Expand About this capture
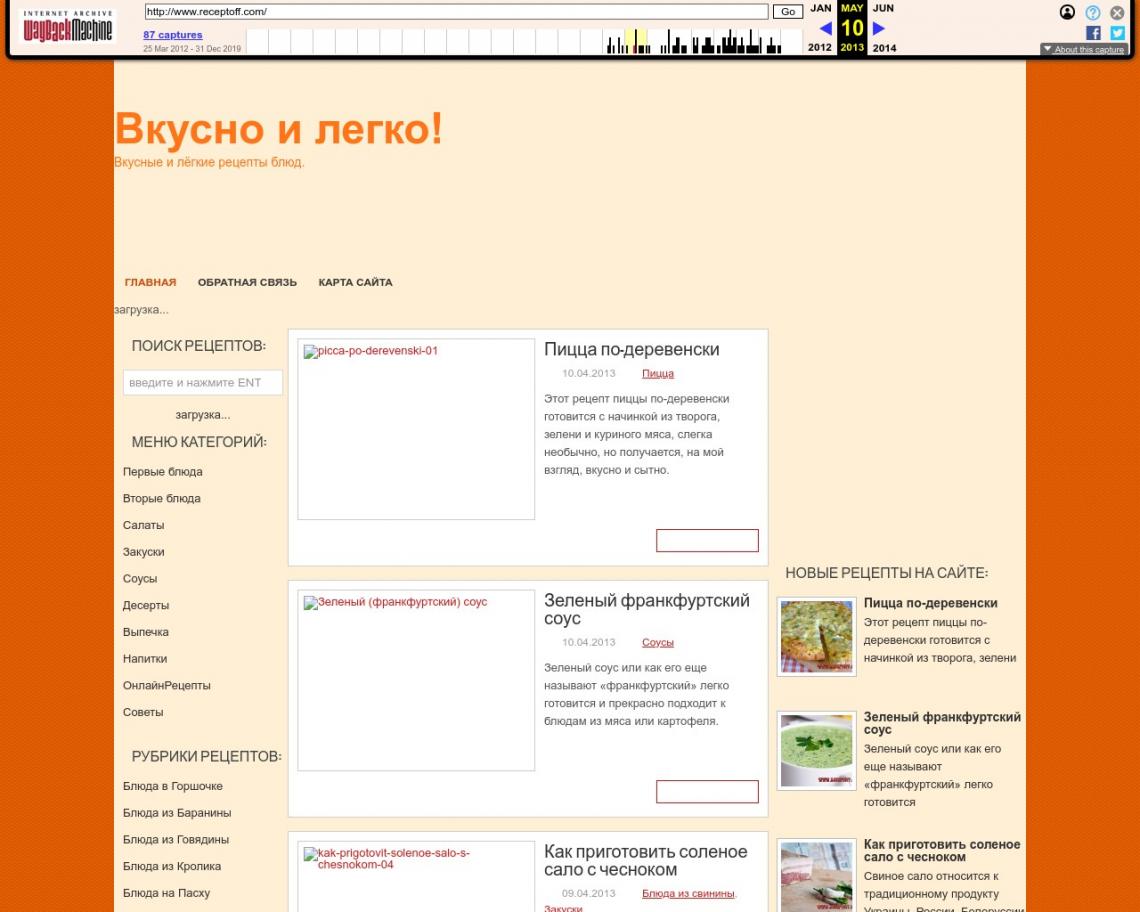The image size is (1140, 912). (1084, 49)
